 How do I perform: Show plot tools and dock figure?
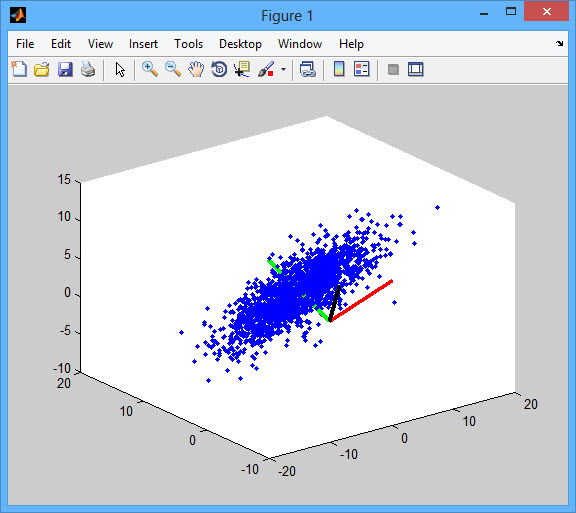point(416,69)
